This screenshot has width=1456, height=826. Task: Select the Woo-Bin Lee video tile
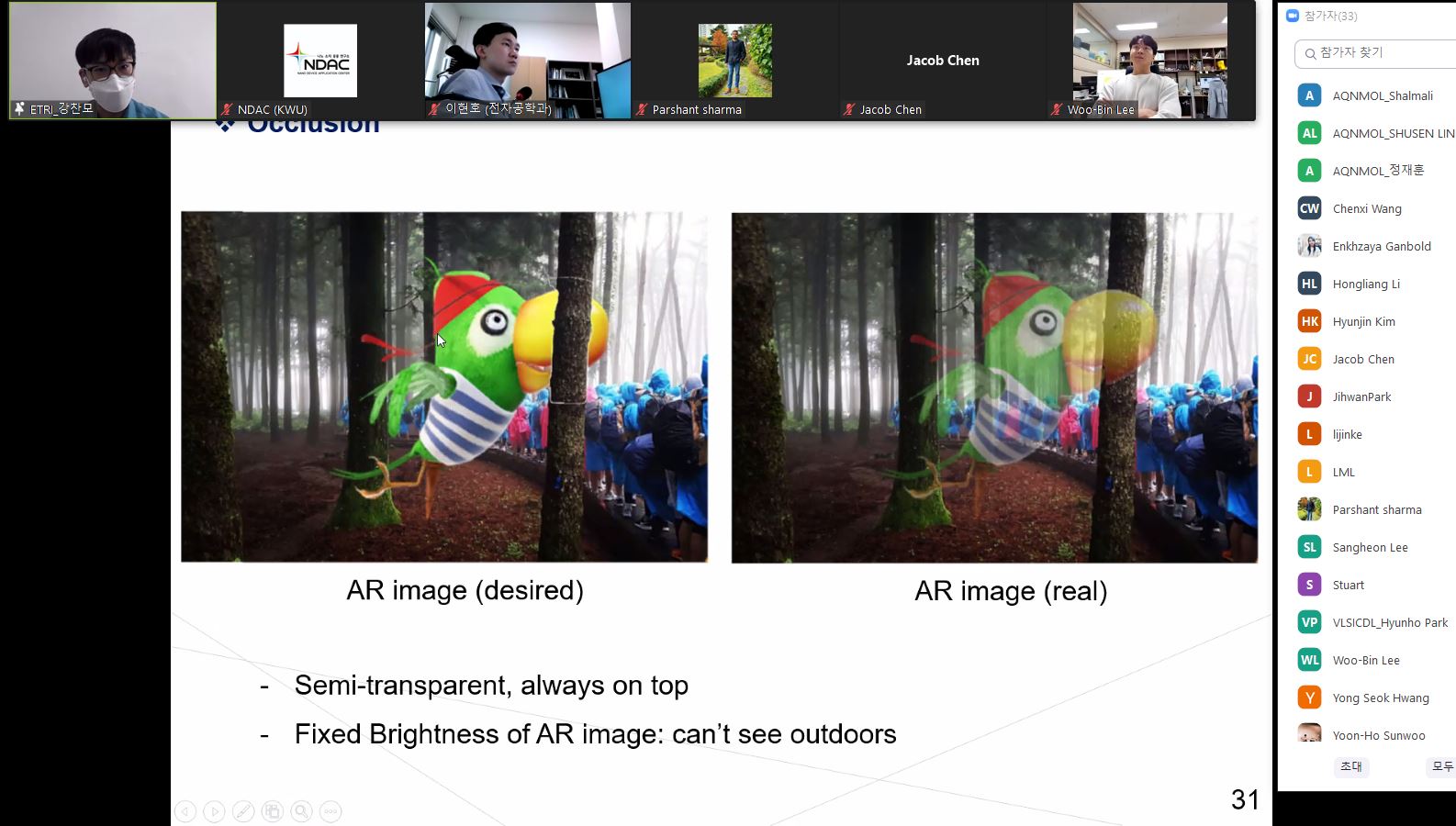coord(1150,61)
